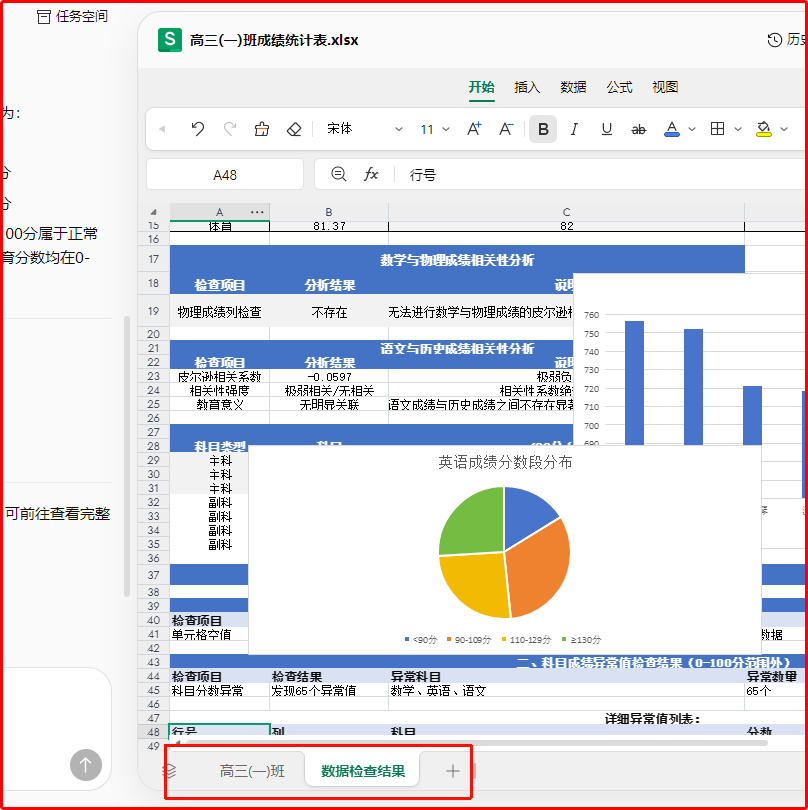Apply underline using the Underline icon

605,129
